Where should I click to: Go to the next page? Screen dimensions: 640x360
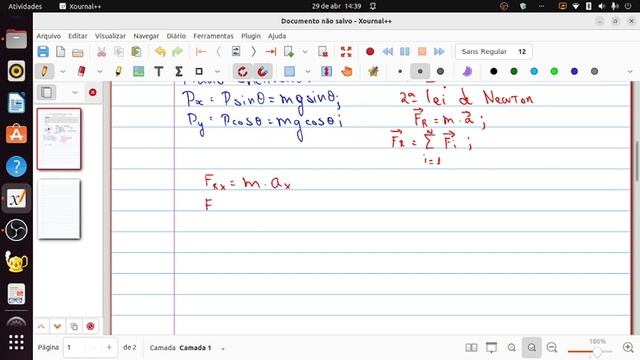(253, 52)
